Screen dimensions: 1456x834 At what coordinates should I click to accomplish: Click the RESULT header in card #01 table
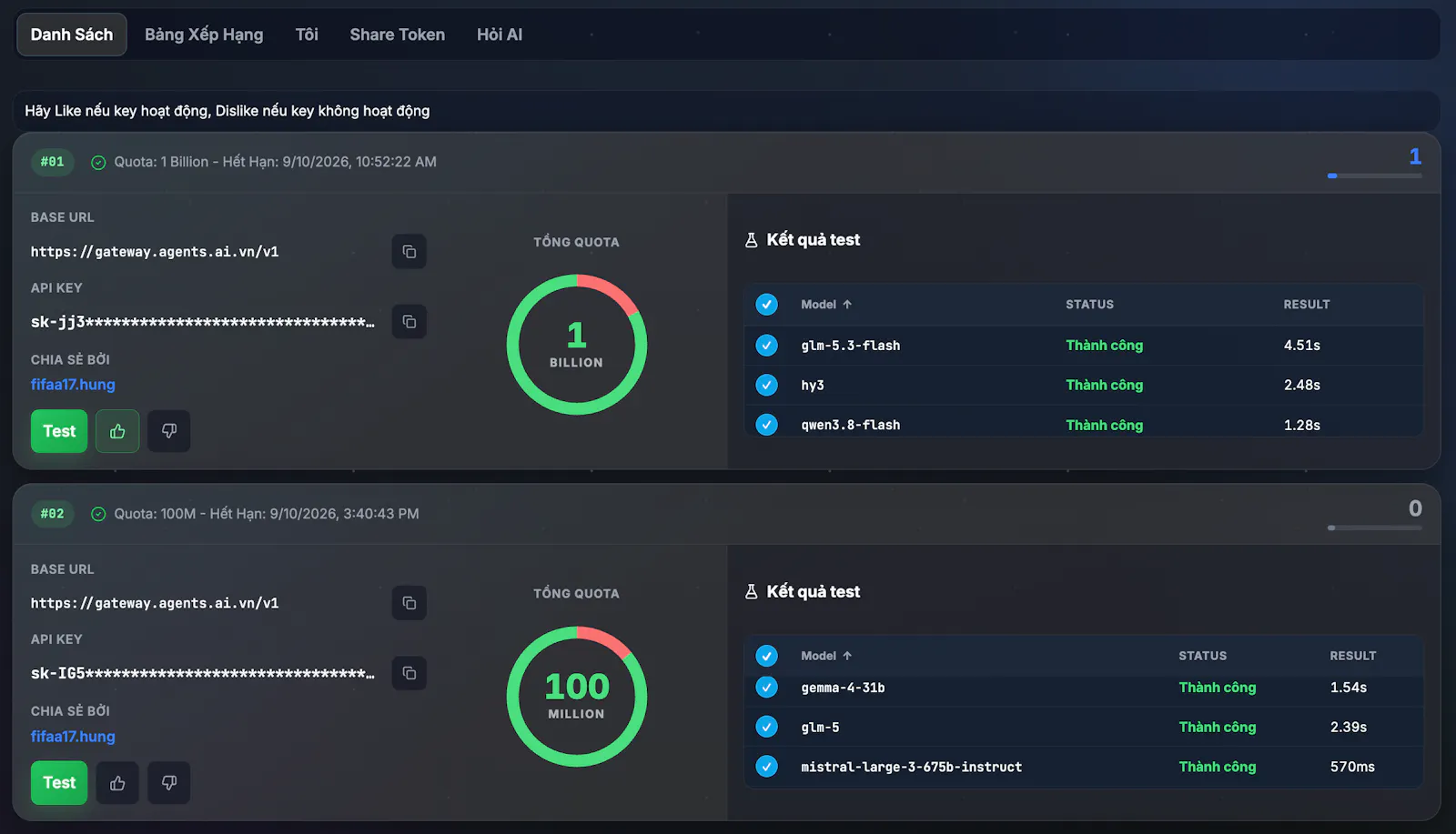(x=1307, y=305)
